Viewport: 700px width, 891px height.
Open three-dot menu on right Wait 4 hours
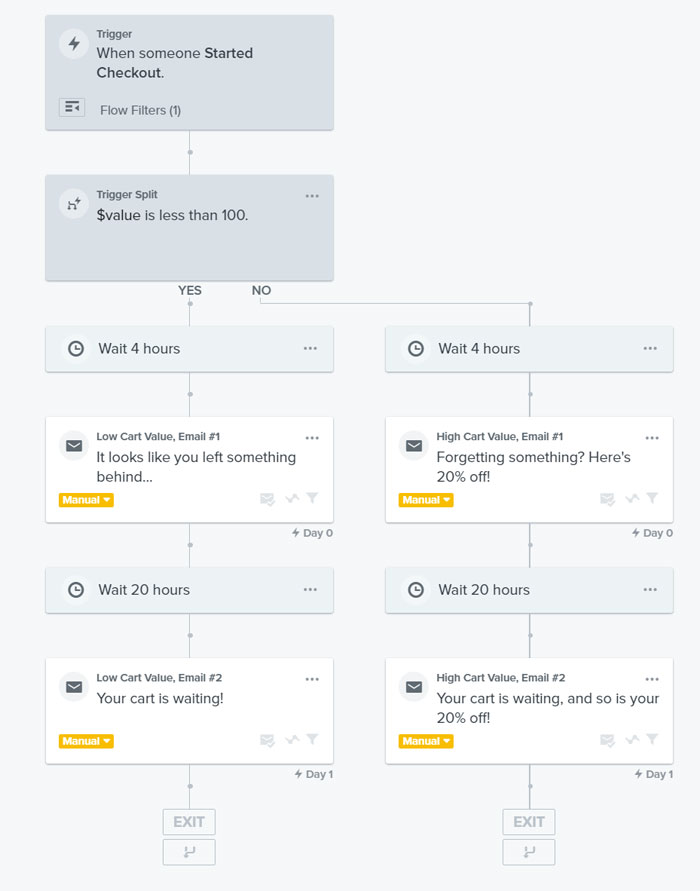click(x=650, y=348)
